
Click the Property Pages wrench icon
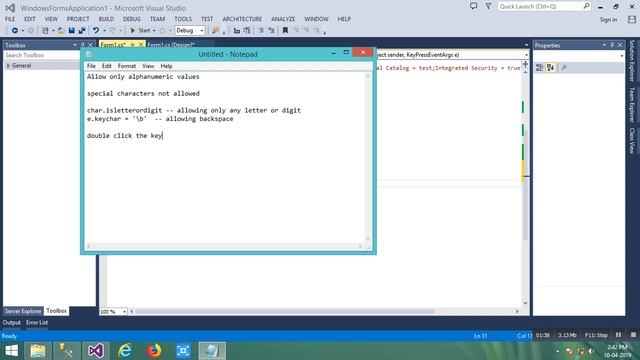click(564, 68)
